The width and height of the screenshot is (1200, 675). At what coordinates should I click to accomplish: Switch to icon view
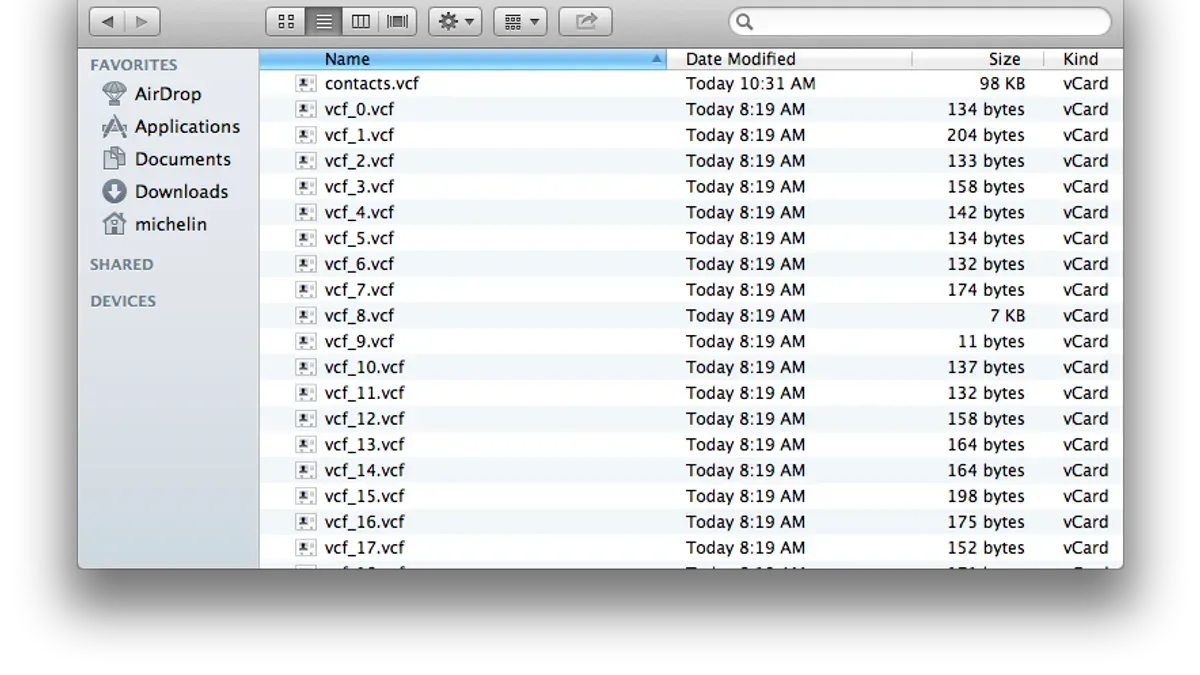coord(286,21)
